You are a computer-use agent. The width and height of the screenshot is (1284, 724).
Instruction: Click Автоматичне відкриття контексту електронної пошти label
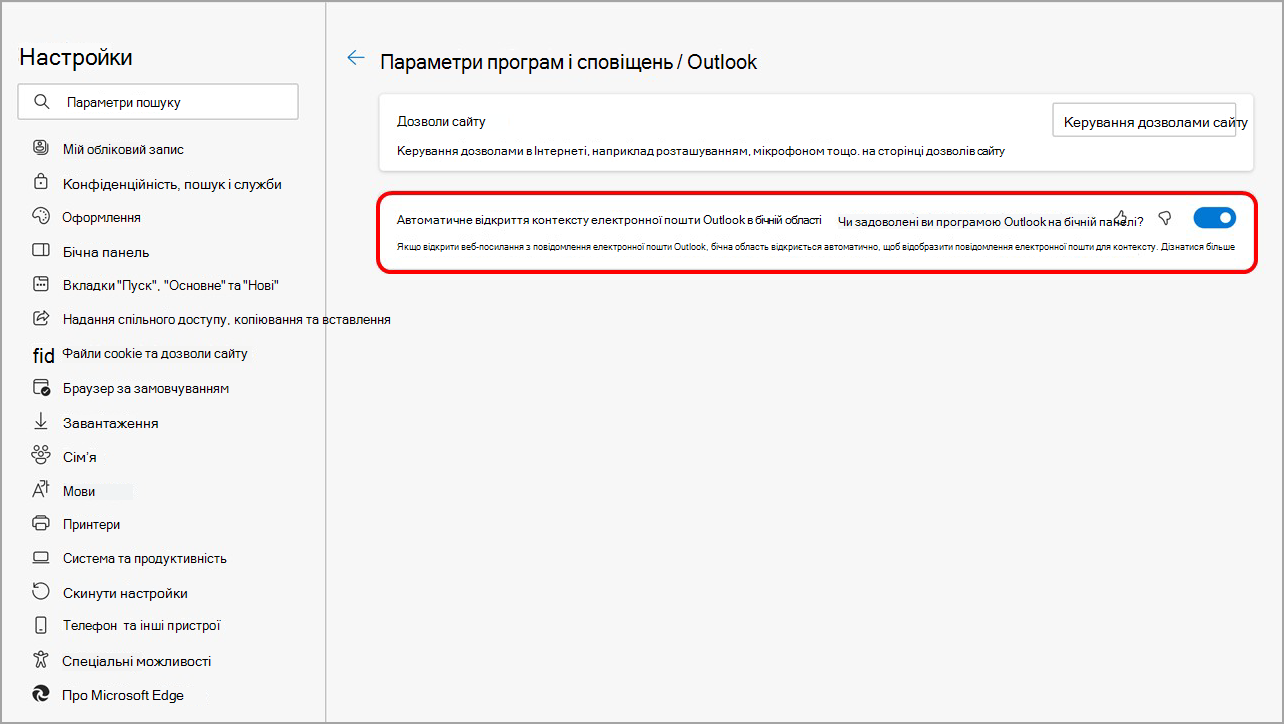609,219
